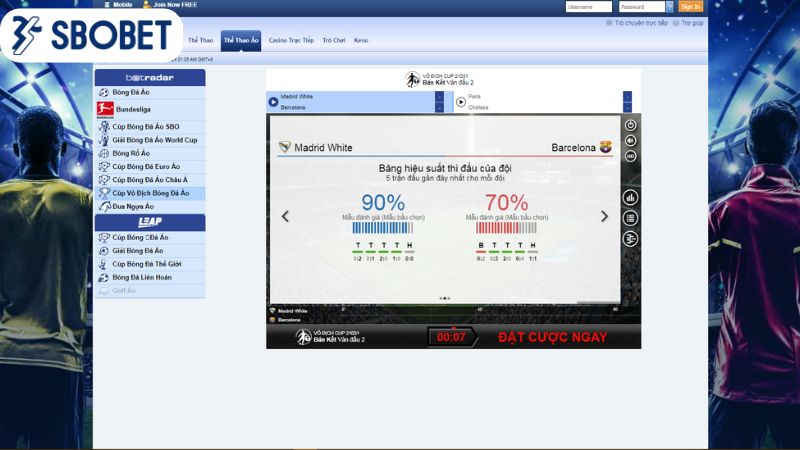Expand odds for Madrid White row
Screen dimensions: 800x450
439,96
